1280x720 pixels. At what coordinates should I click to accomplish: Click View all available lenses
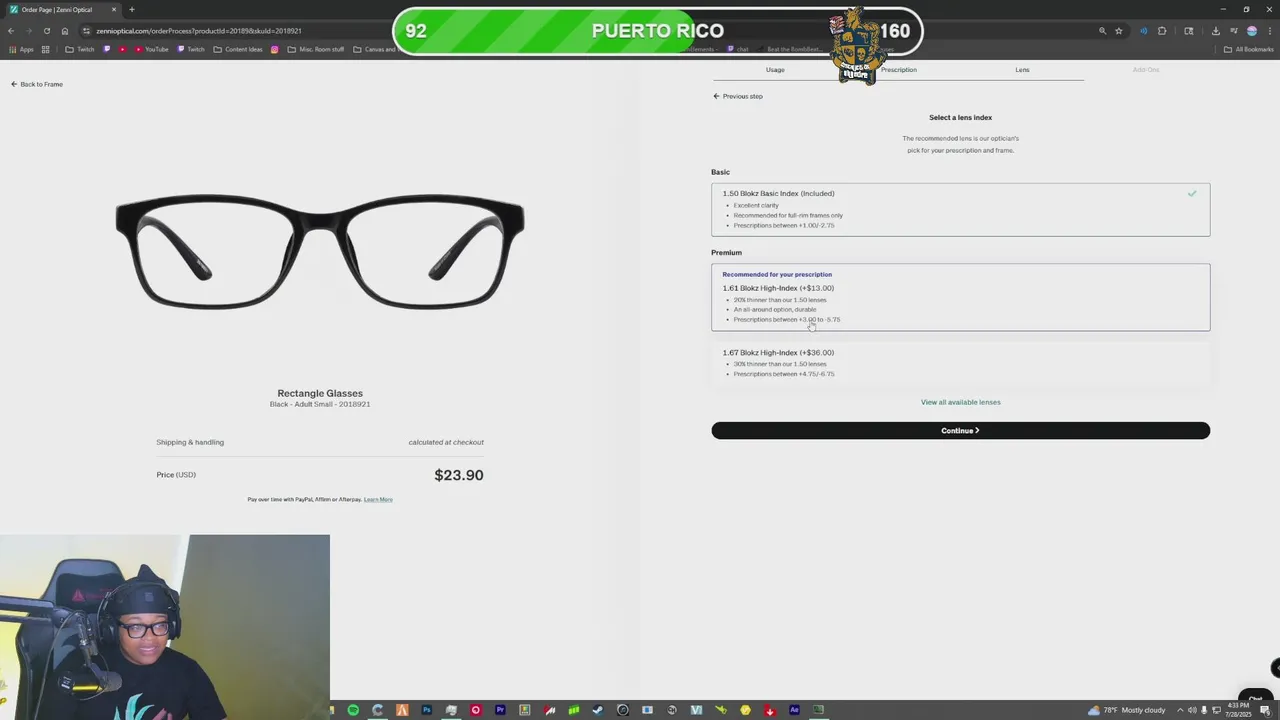tap(960, 402)
